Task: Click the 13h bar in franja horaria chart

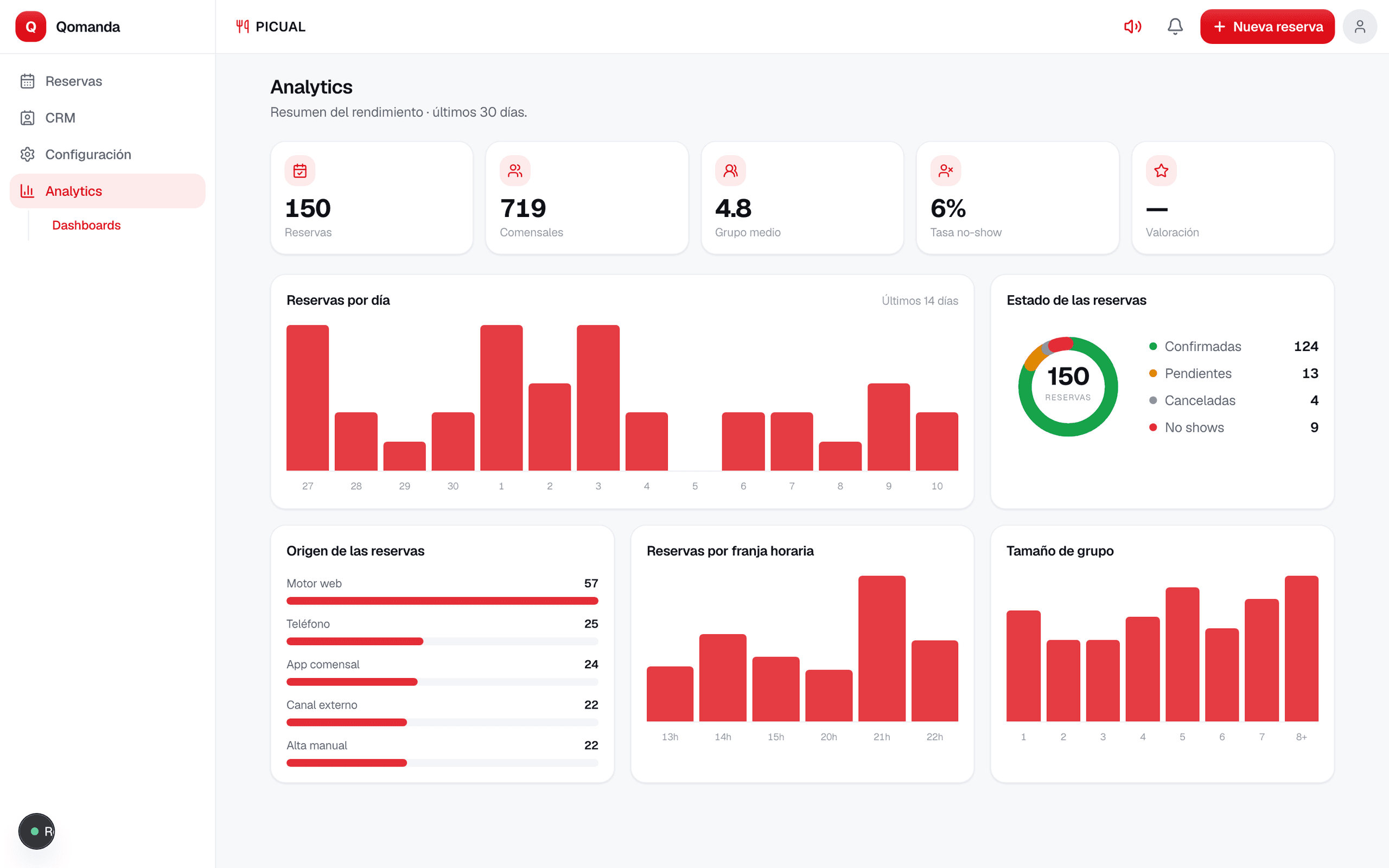Action: pos(670,694)
